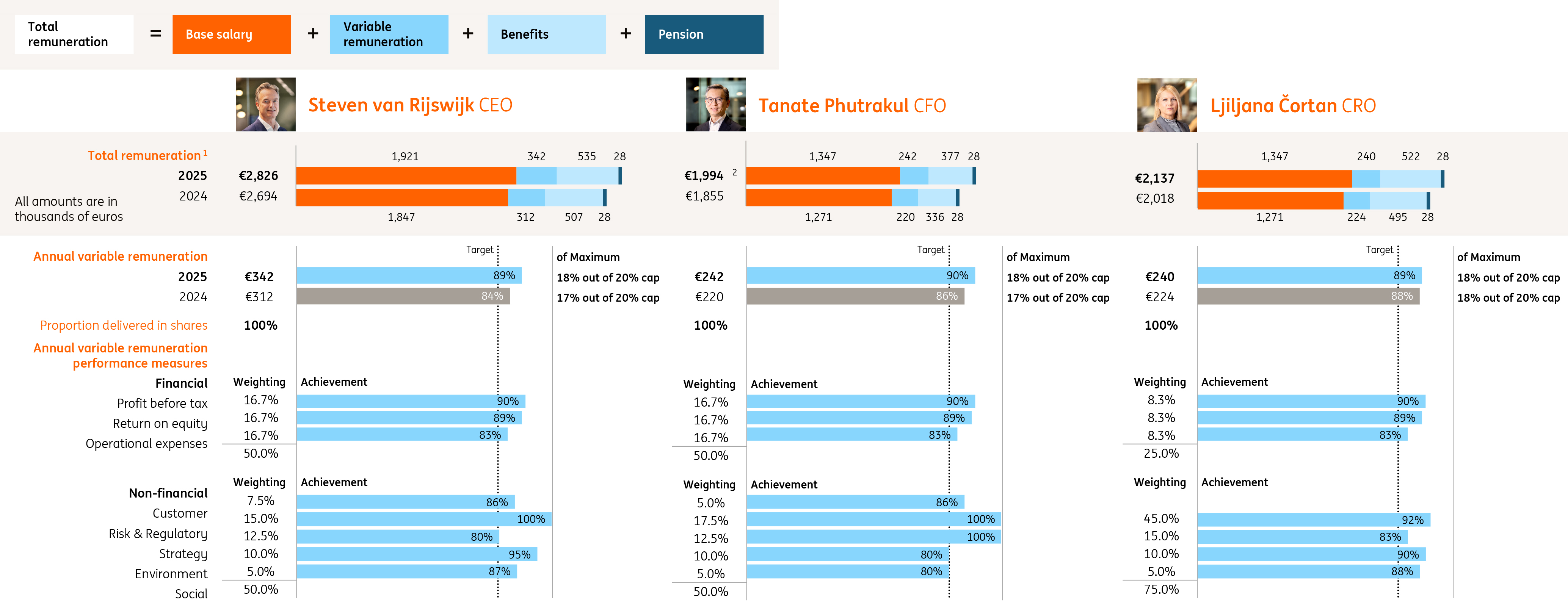Open the Tanate Phutrakul CFO name heading
The image size is (1568, 601).
coord(851,106)
